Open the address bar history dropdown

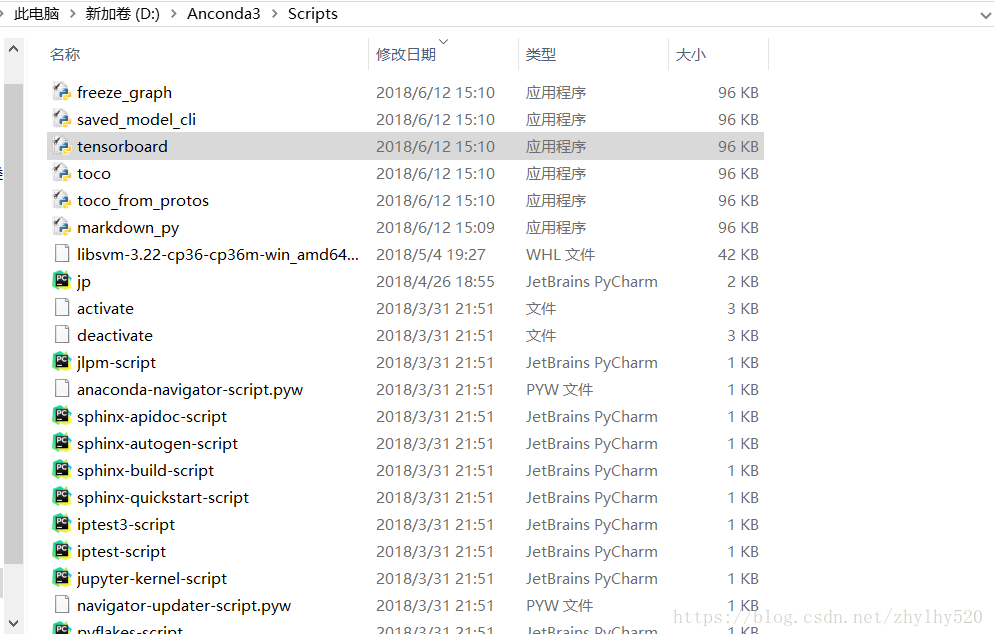[x=985, y=14]
